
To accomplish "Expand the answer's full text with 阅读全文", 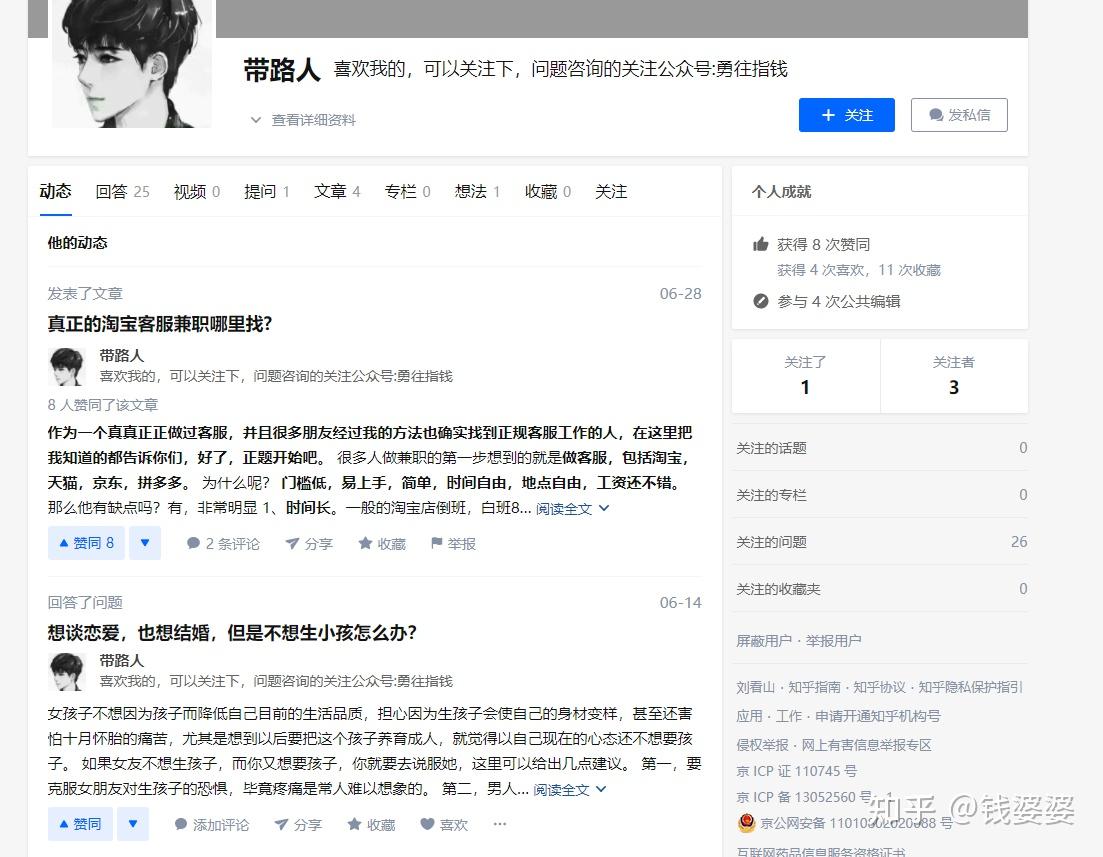I will (x=566, y=789).
